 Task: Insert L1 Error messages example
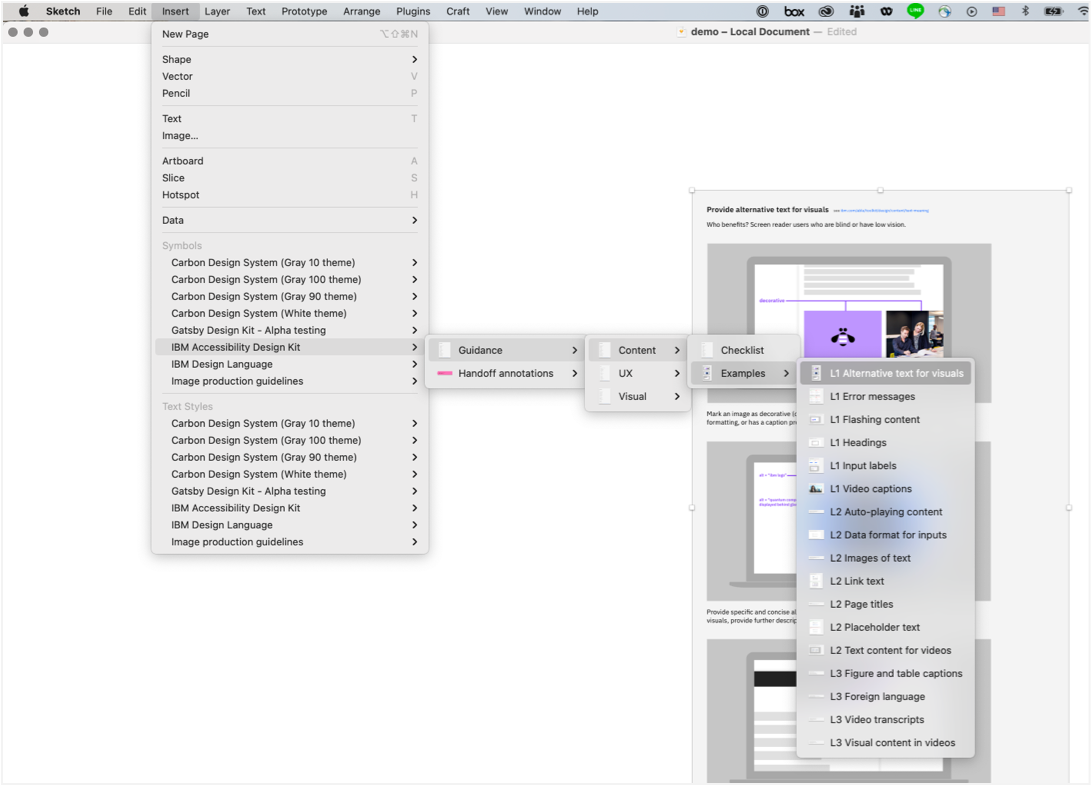(x=885, y=396)
